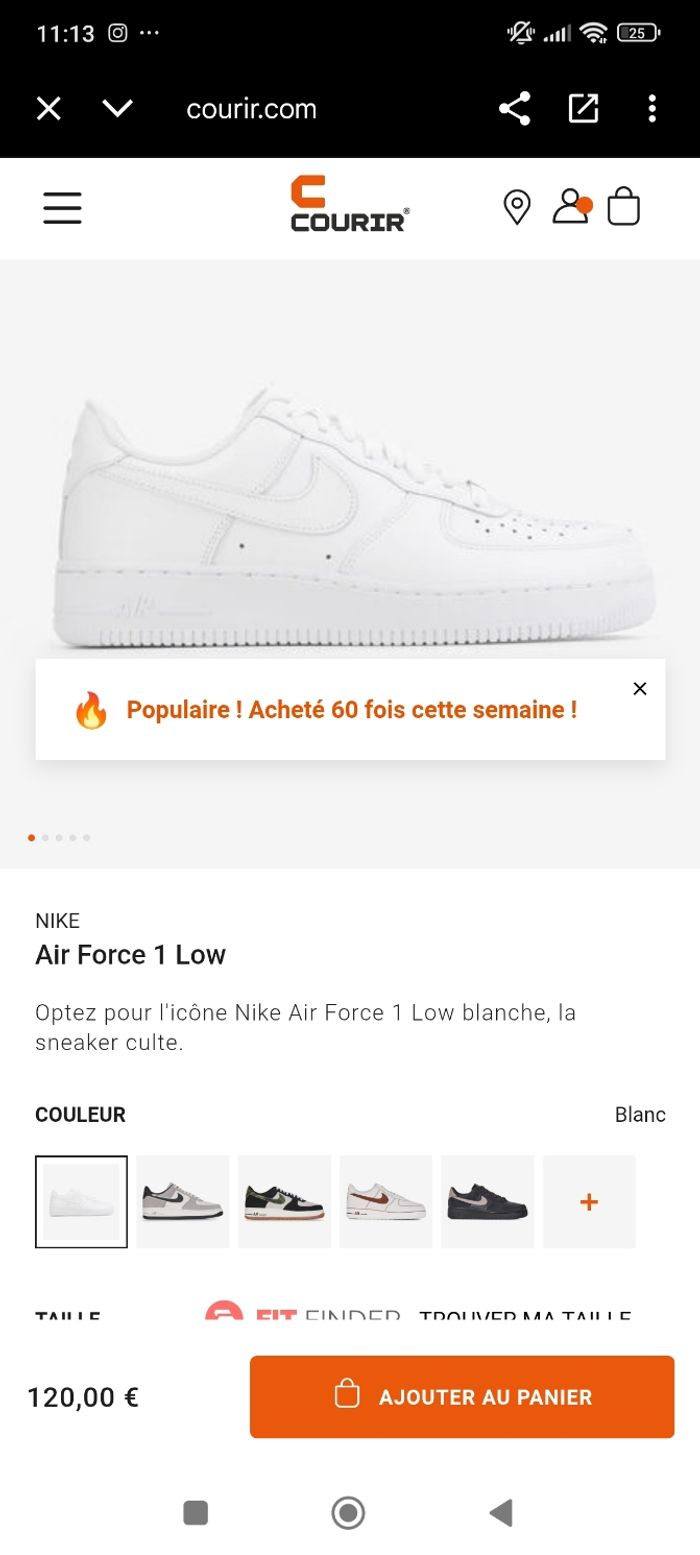The image size is (700, 1555).
Task: Collapse the browser tab with the chevron
Action: (115, 108)
